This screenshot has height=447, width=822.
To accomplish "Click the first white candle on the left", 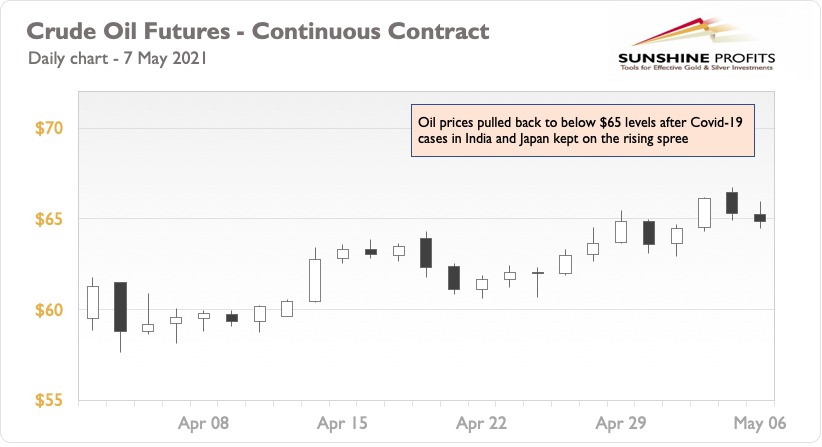I will 93,302.
